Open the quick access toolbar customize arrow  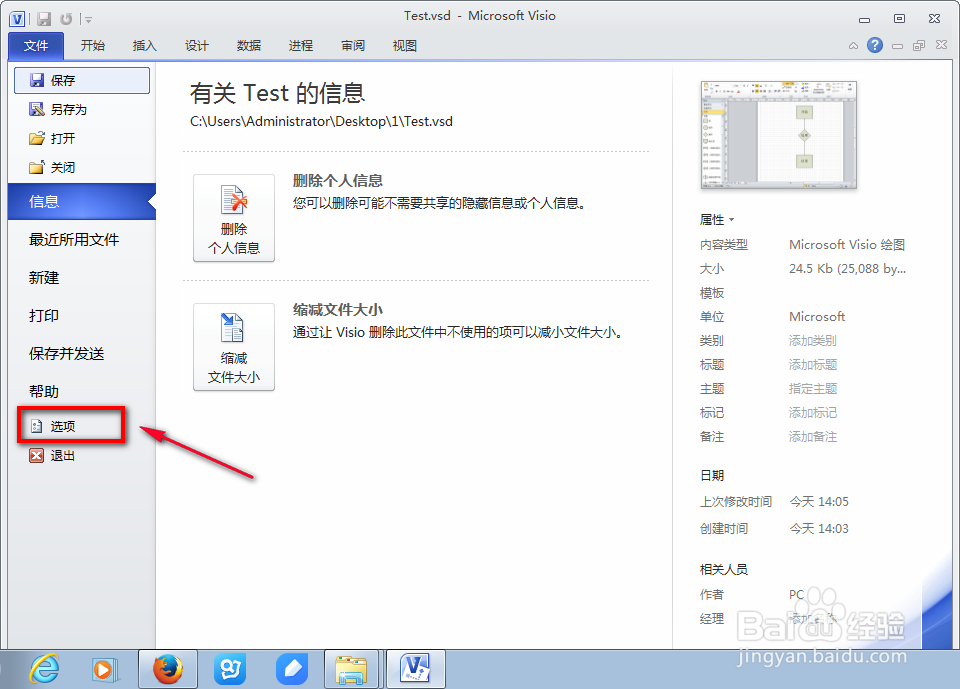coord(88,20)
